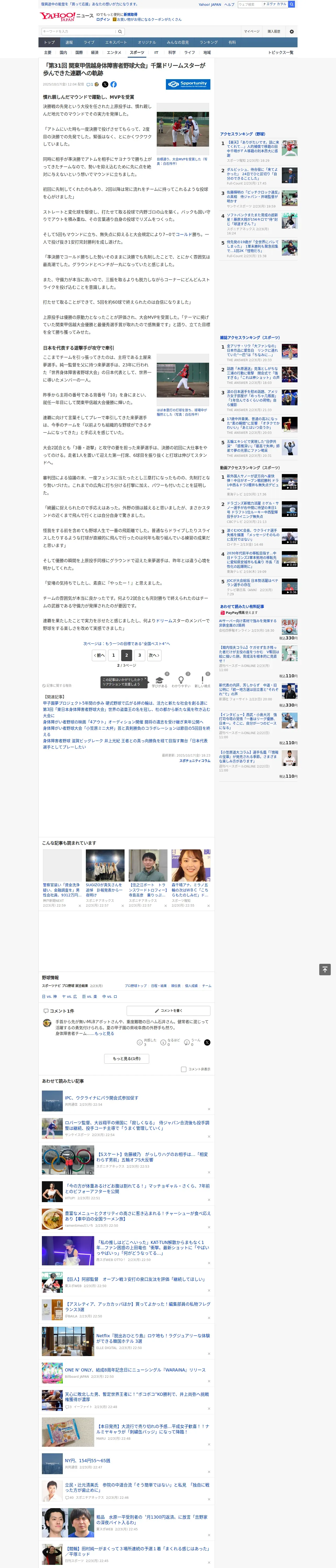The width and height of the screenshot is (336, 1568).
Task: Open the 個人成績 link under 野球情報
Action: (x=192, y=985)
